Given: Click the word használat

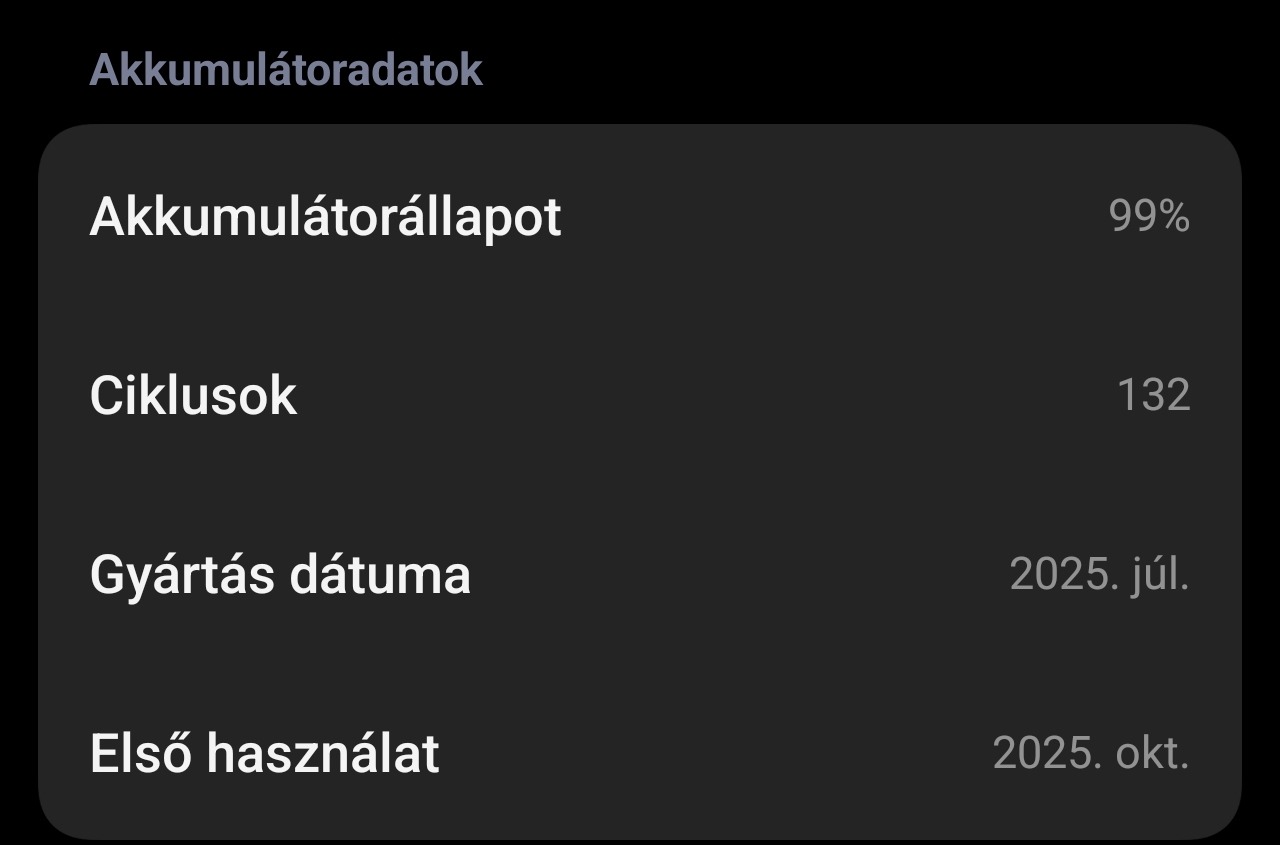Looking at the screenshot, I should [323, 753].
